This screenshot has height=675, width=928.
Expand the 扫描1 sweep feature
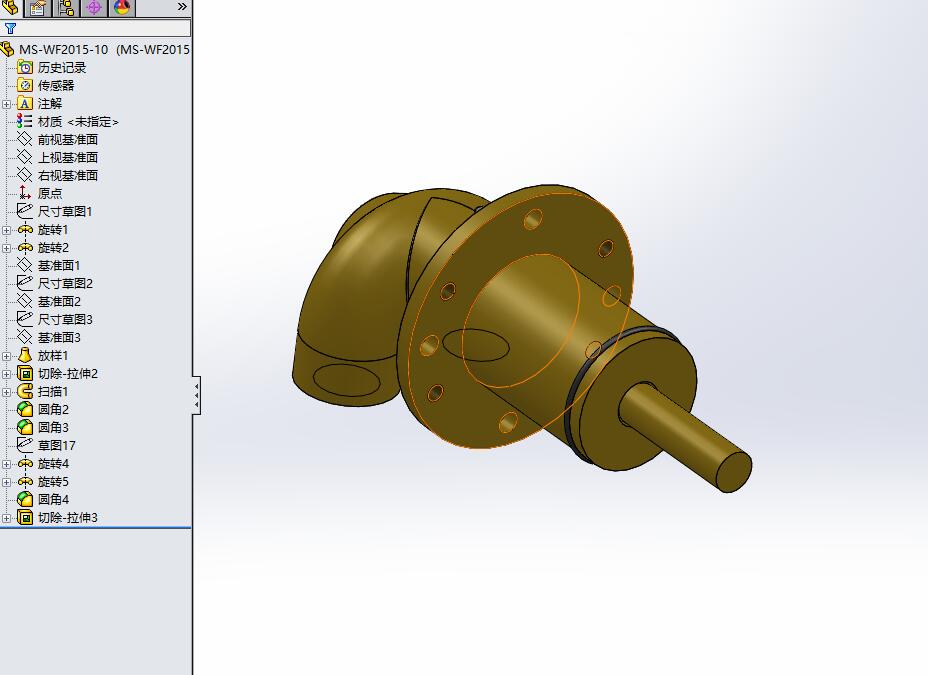coord(7,392)
